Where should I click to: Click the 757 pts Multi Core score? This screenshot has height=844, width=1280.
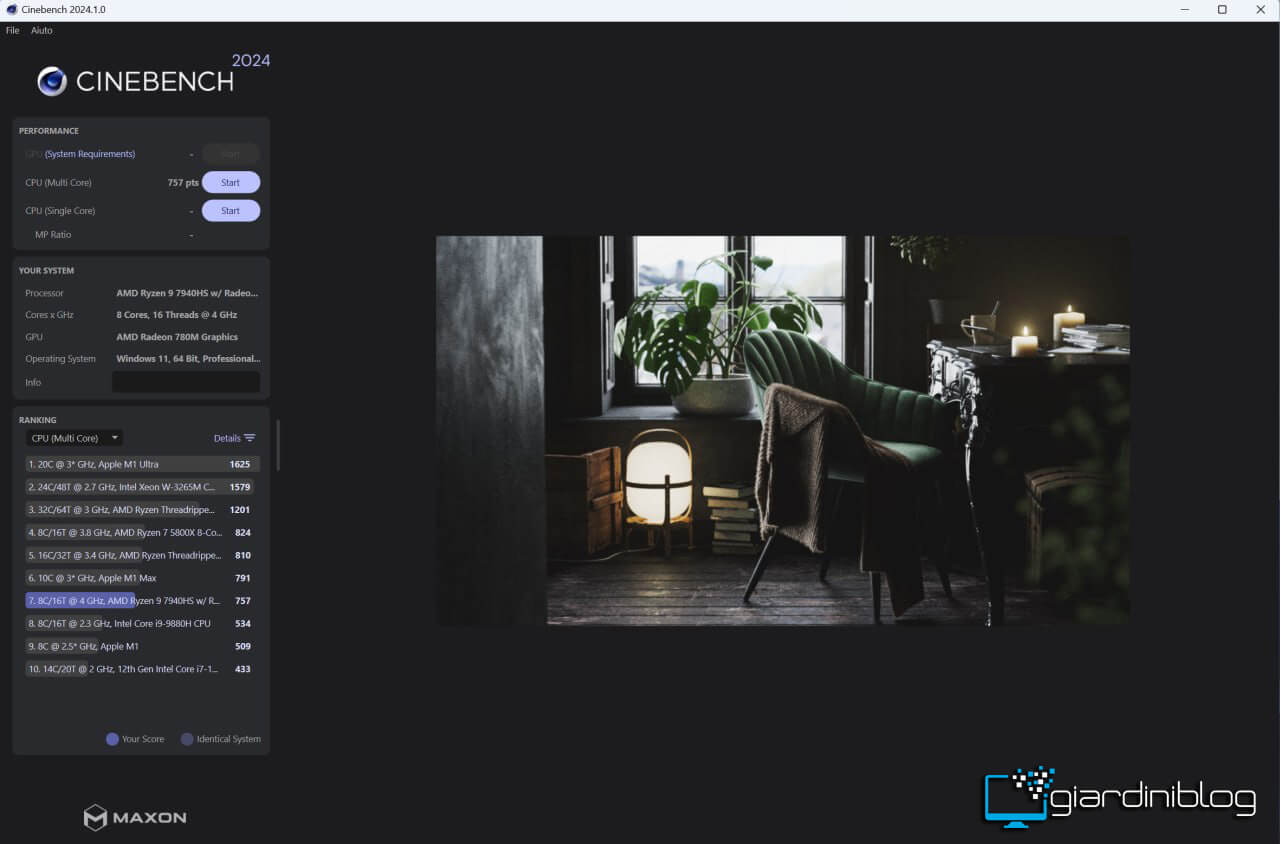[183, 183]
